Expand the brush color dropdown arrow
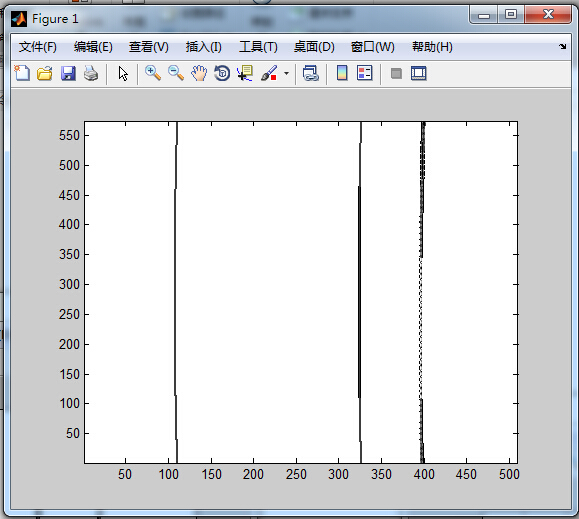Screen dimensions: 579x519 pyautogui.click(x=286, y=73)
